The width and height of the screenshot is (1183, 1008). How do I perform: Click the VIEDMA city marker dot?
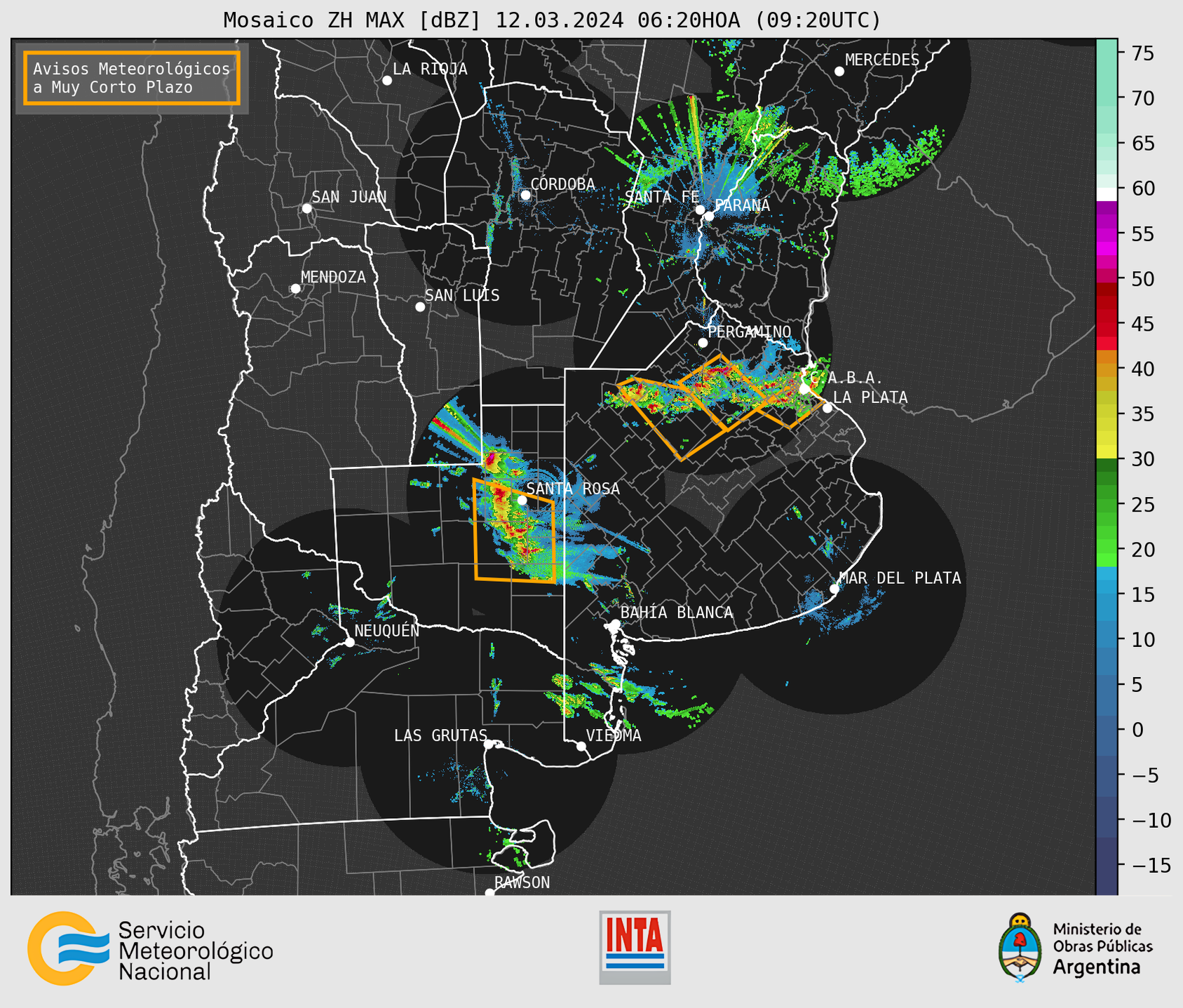click(581, 746)
